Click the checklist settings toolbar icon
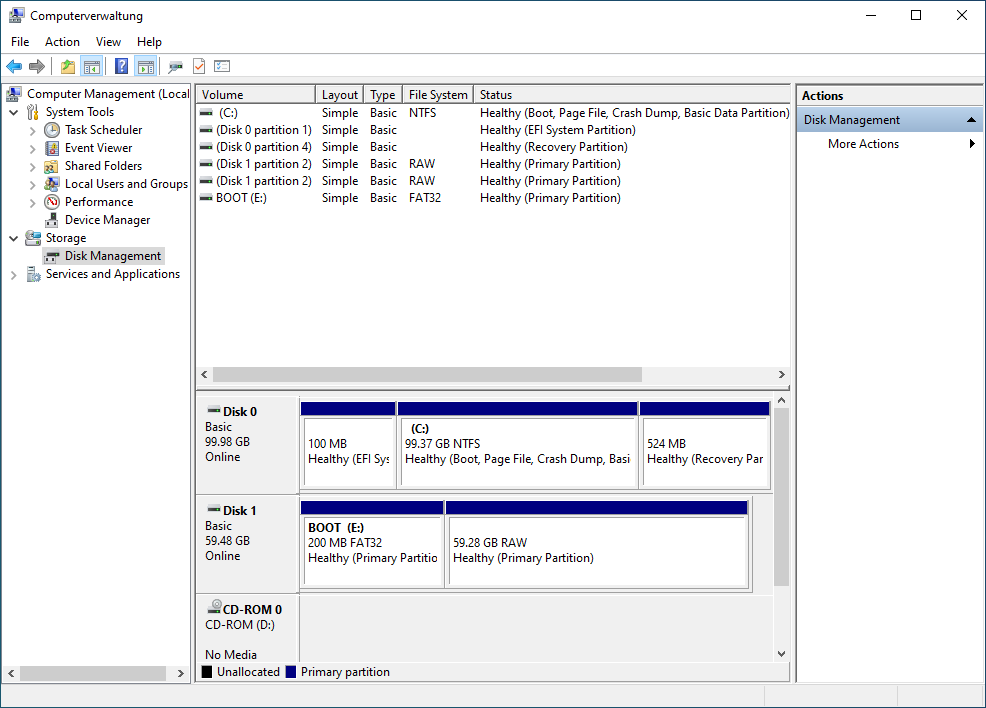The height and width of the screenshot is (708, 986). (222, 67)
